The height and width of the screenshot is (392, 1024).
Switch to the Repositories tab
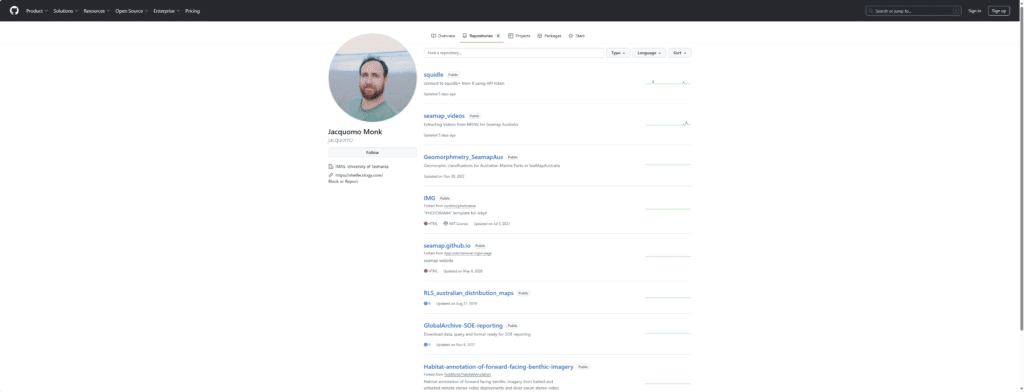tap(481, 36)
